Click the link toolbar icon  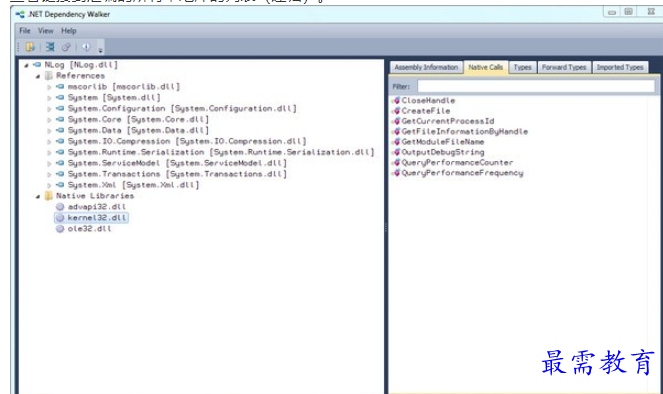click(x=66, y=47)
